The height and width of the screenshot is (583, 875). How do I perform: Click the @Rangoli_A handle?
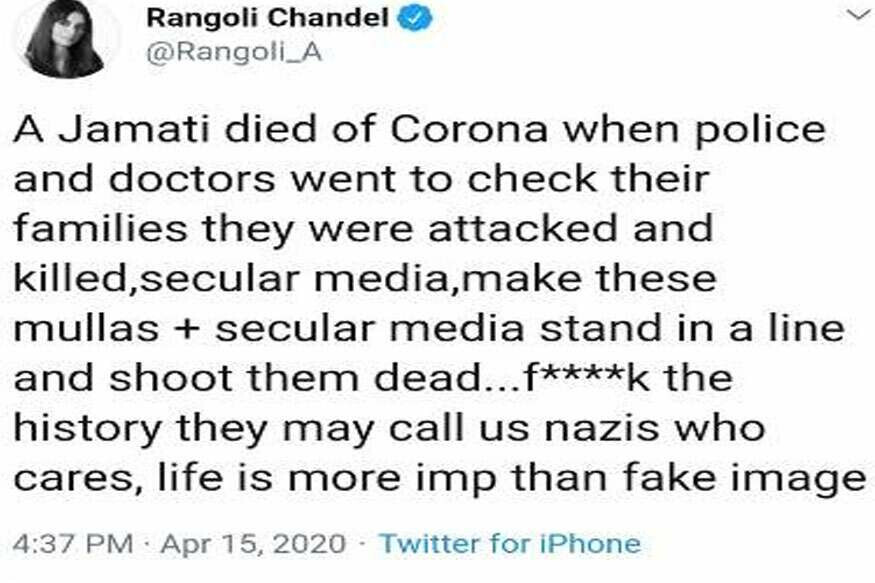tap(234, 53)
